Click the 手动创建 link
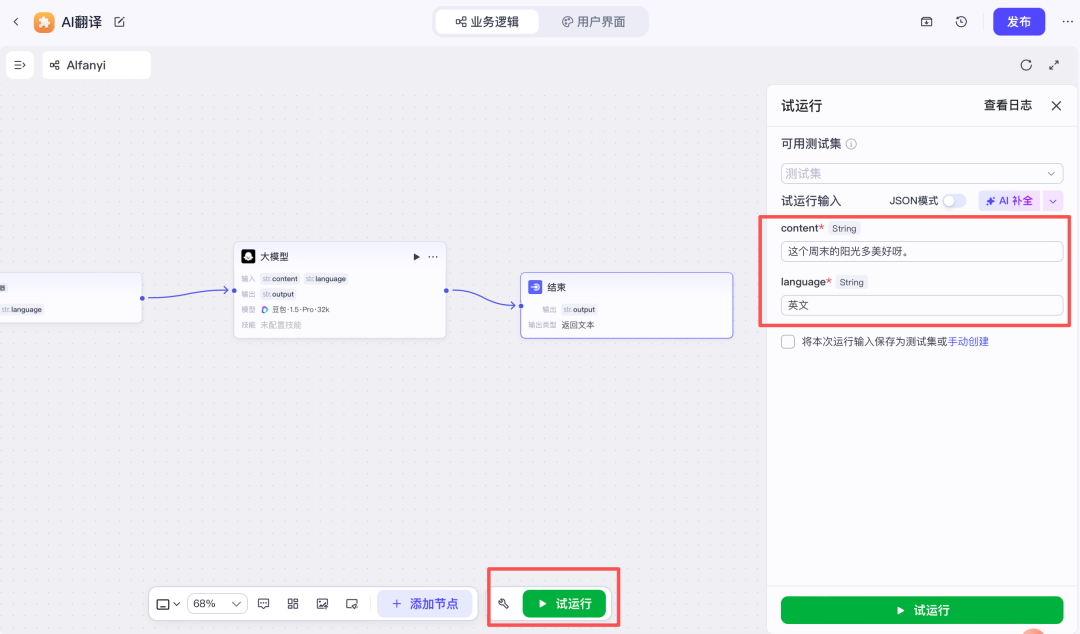 coord(968,342)
